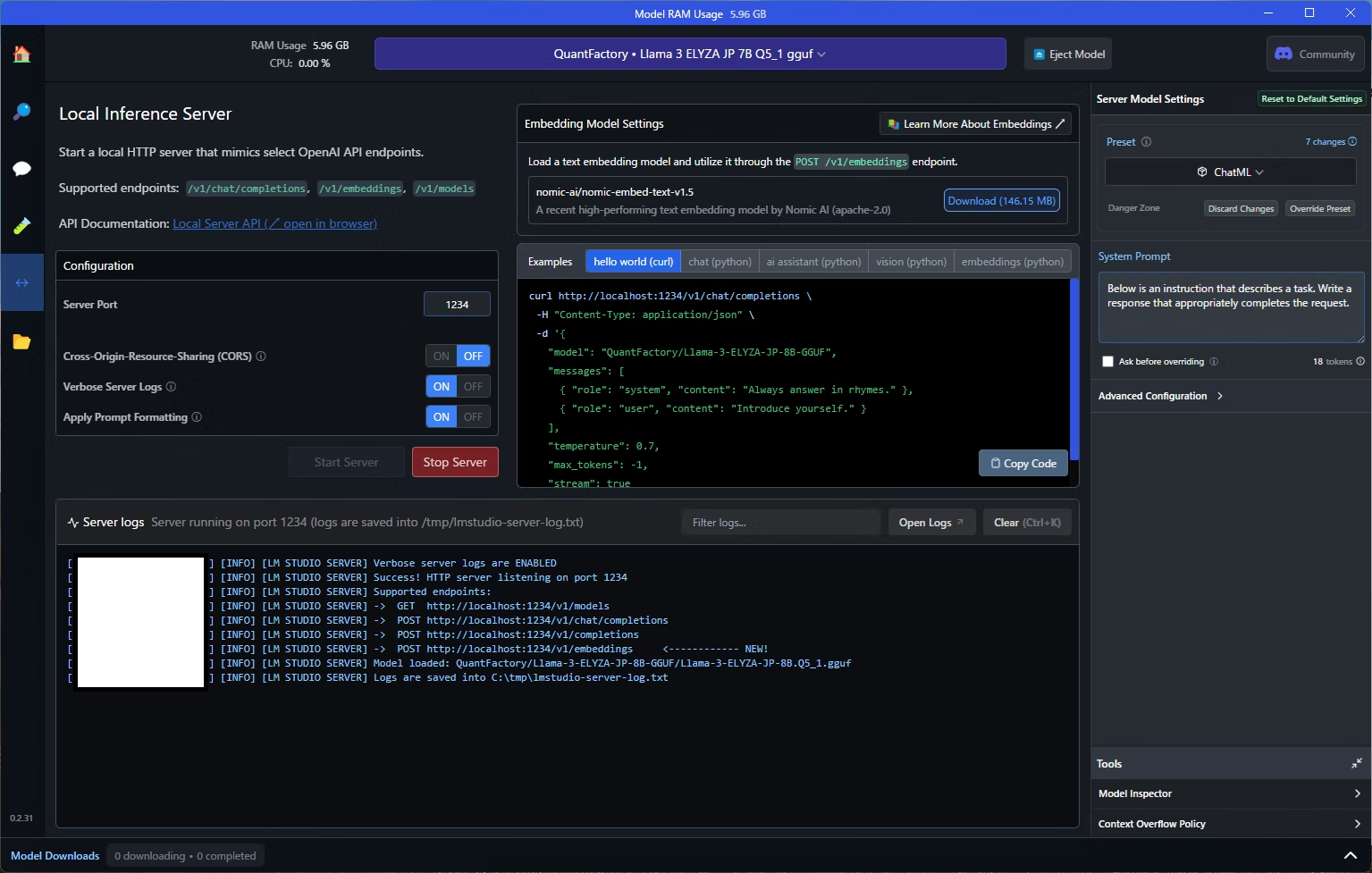Check the Ask before overriding checkbox
This screenshot has width=1372, height=873.
point(1108,362)
